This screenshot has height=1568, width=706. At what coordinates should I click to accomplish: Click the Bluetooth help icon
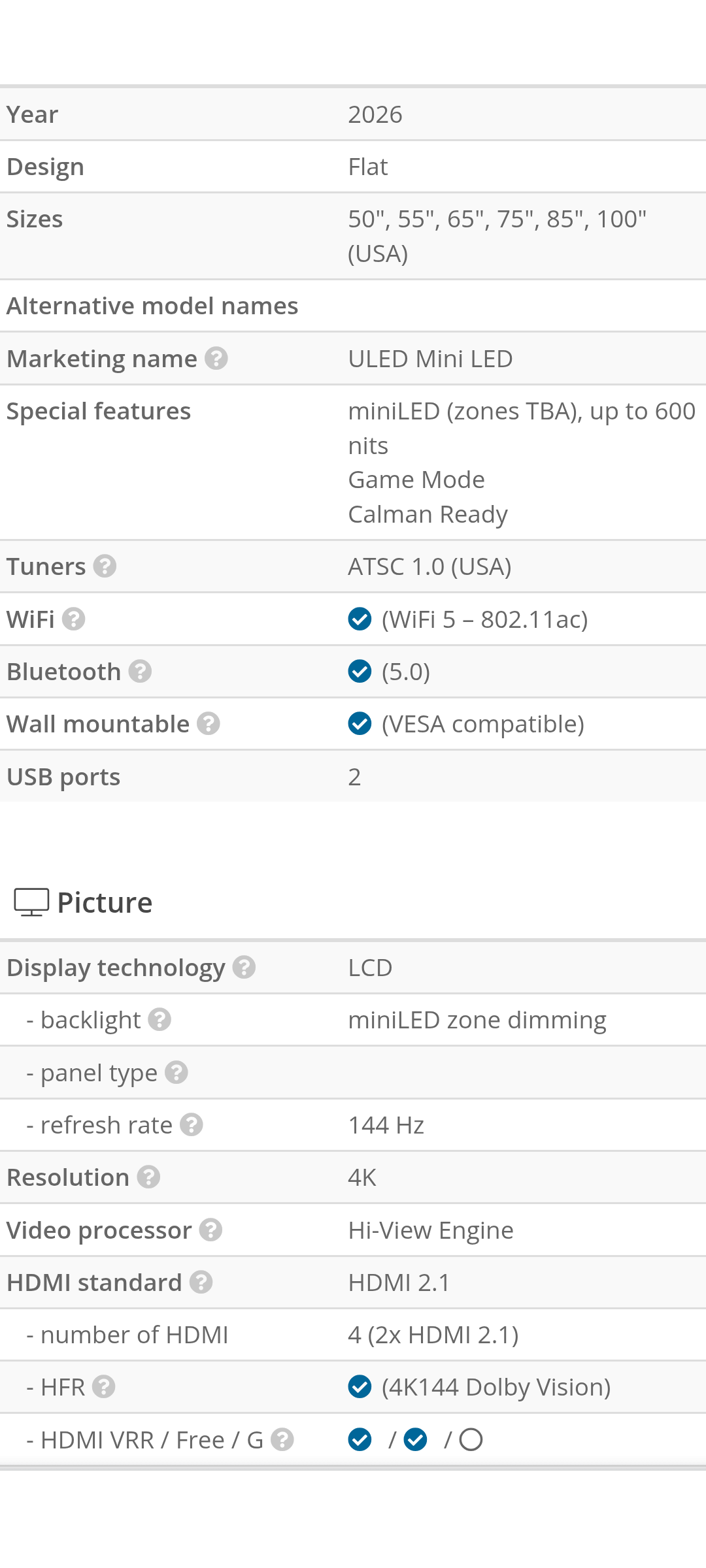(140, 671)
